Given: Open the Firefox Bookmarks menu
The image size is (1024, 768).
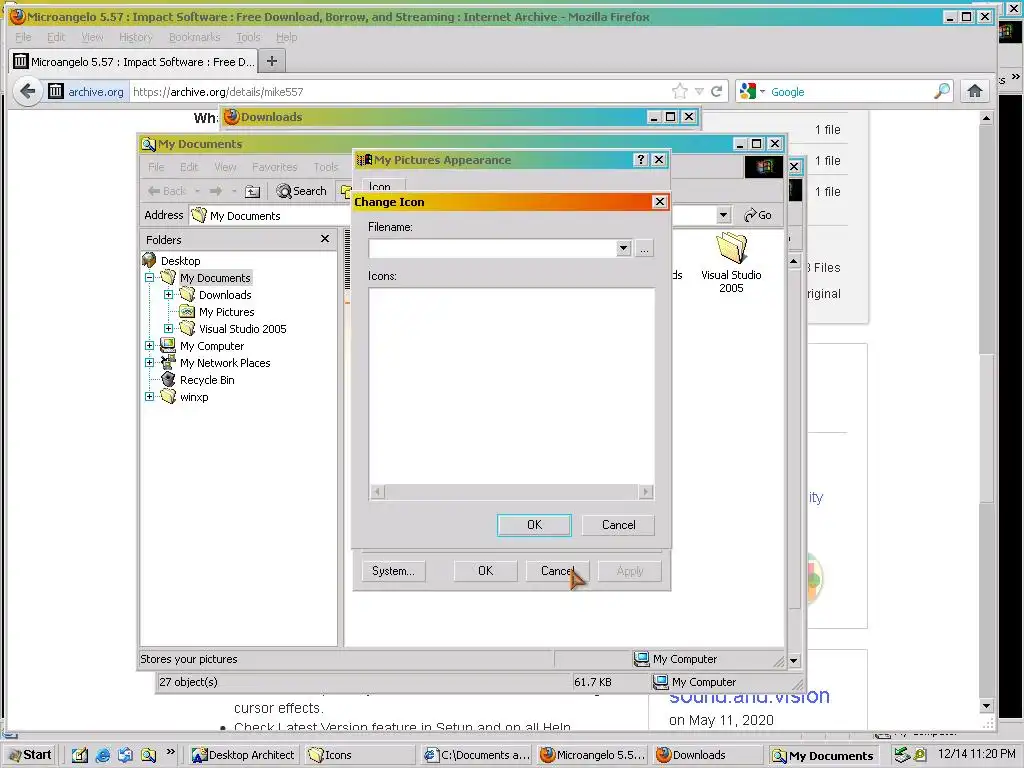Looking at the screenshot, I should pyautogui.click(x=194, y=37).
